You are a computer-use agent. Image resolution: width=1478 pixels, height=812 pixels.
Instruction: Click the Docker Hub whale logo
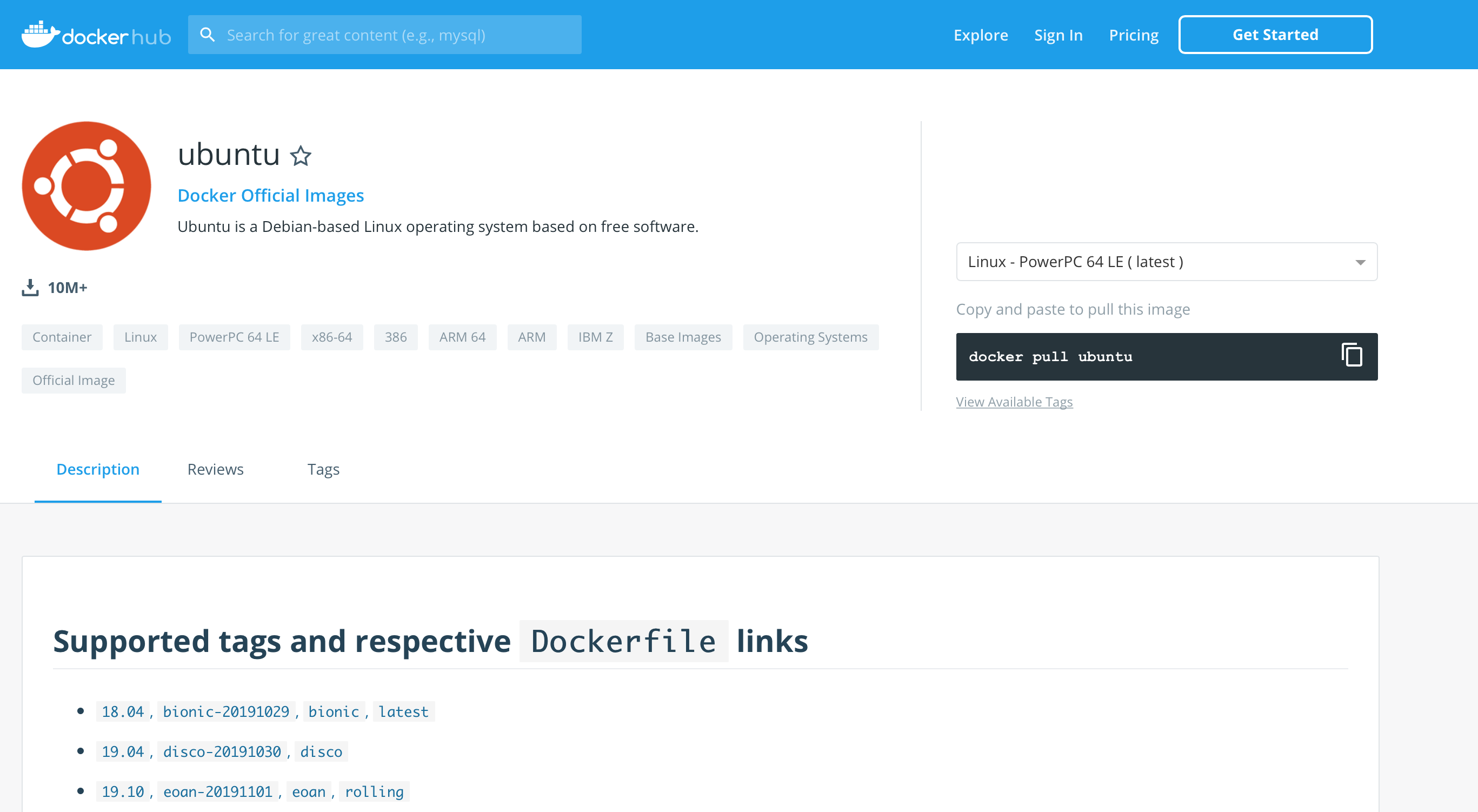[40, 35]
